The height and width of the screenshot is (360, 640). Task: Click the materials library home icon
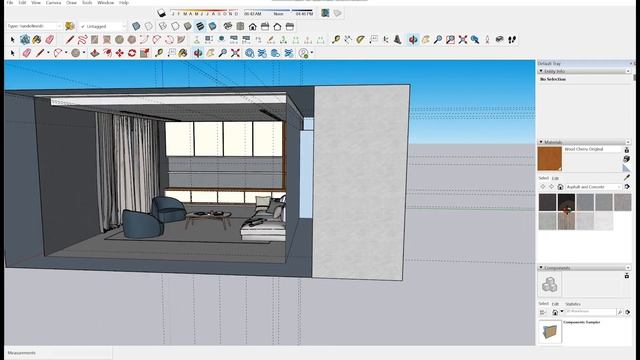coord(560,187)
